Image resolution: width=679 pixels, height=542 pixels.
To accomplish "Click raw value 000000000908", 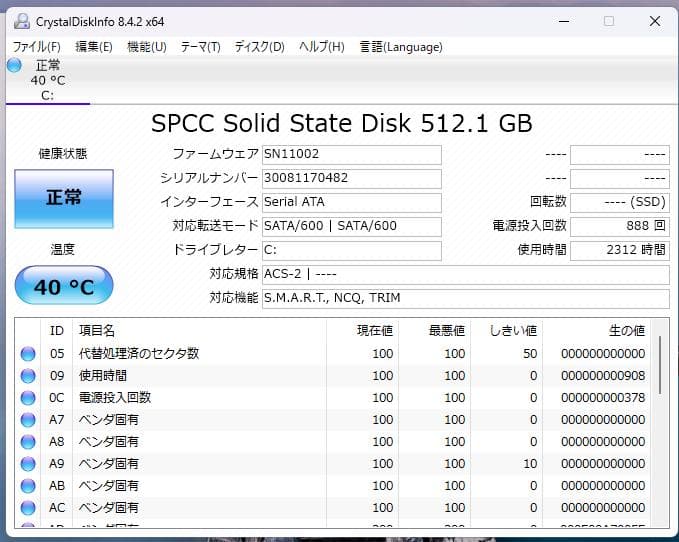I will (x=603, y=376).
